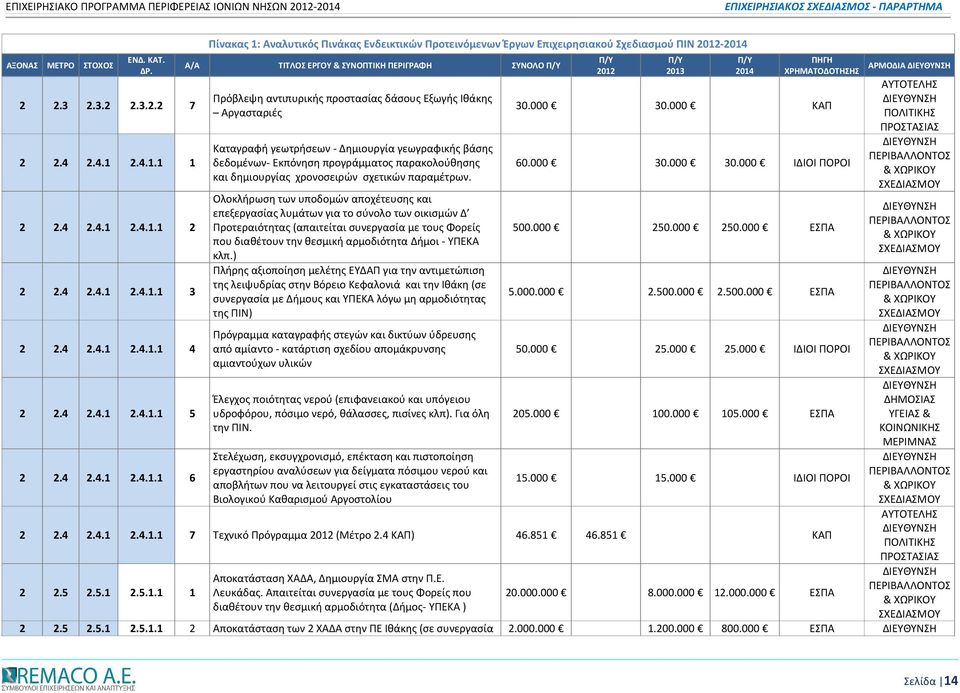This screenshot has width=960, height=693.
Task: Click the 'ΑΞΟΝΑΣ' column header
Action: (22, 66)
